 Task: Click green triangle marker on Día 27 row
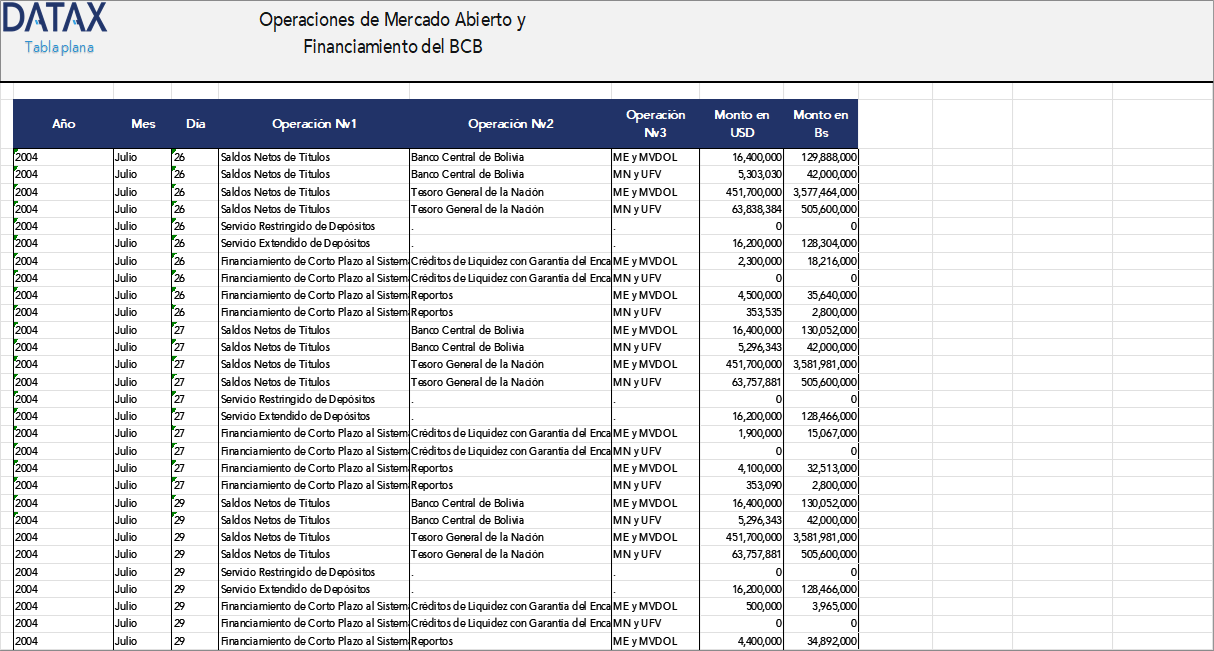pyautogui.click(x=172, y=326)
